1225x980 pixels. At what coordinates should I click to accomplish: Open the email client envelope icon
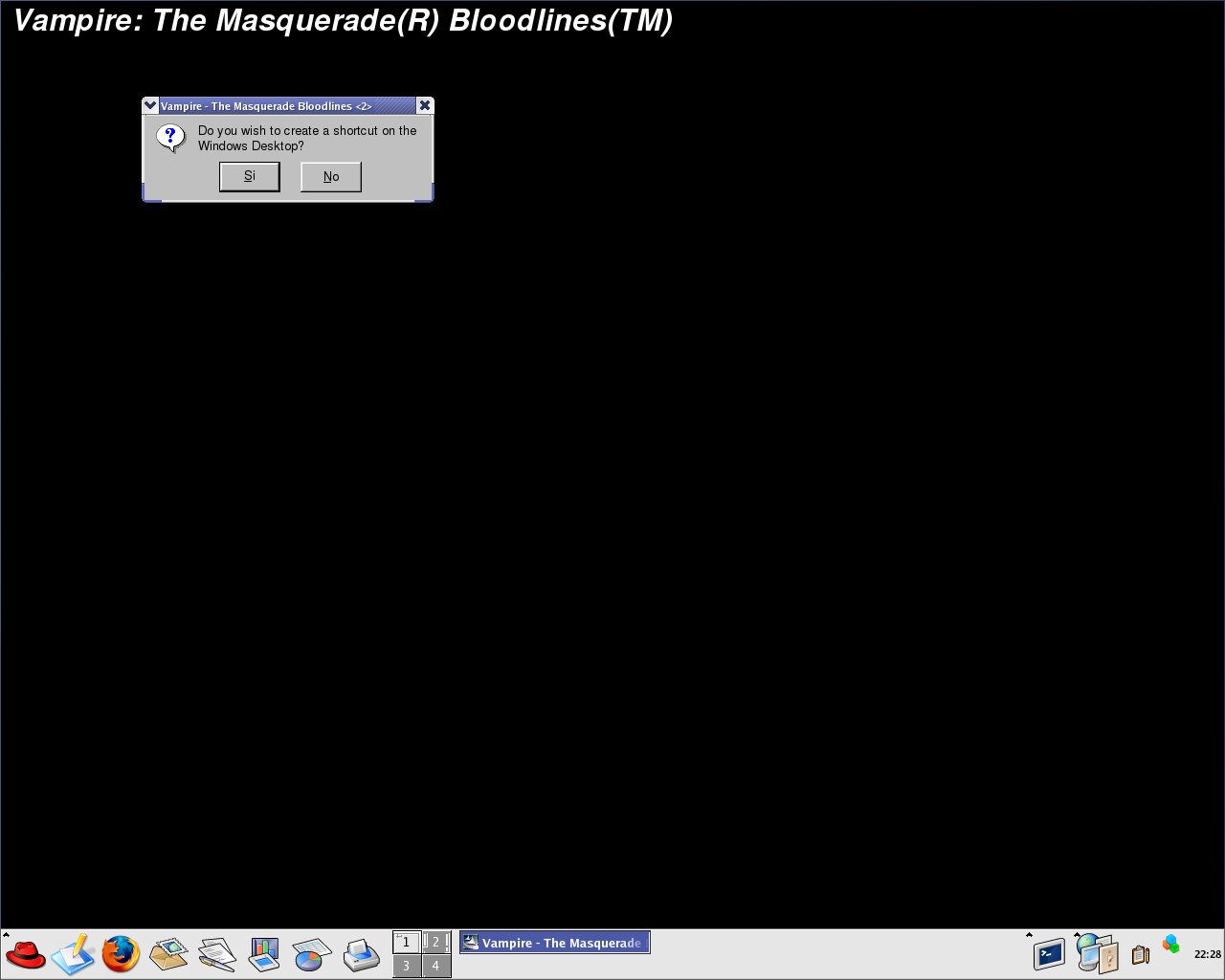click(x=169, y=954)
